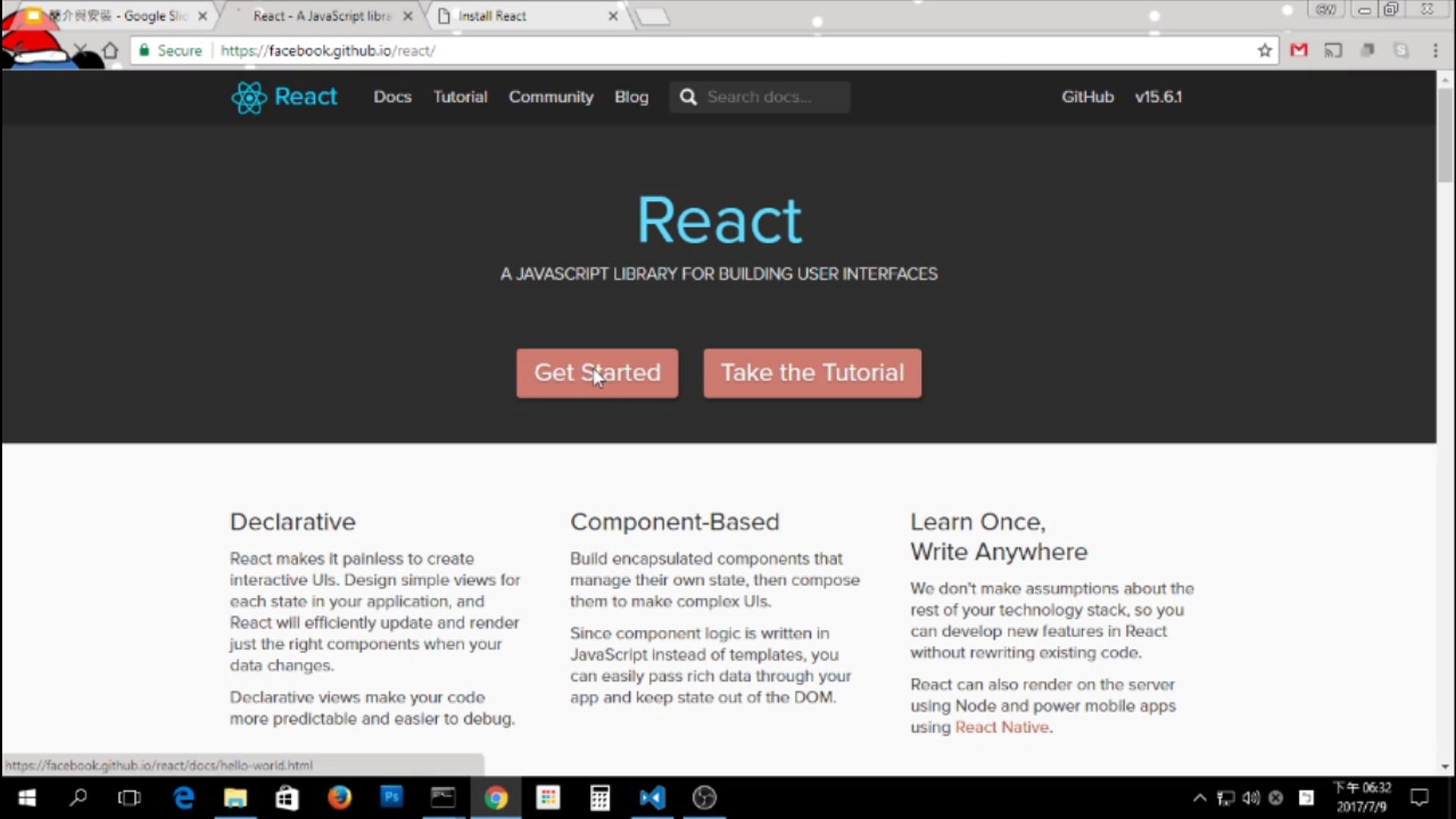
Task: Click the search magnifier icon in navbar
Action: [x=688, y=97]
